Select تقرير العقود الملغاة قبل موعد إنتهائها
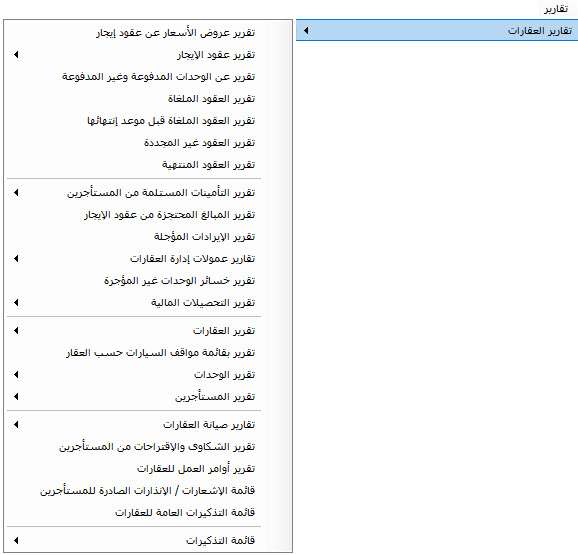Screen dimensions: 578x555 pos(171,121)
